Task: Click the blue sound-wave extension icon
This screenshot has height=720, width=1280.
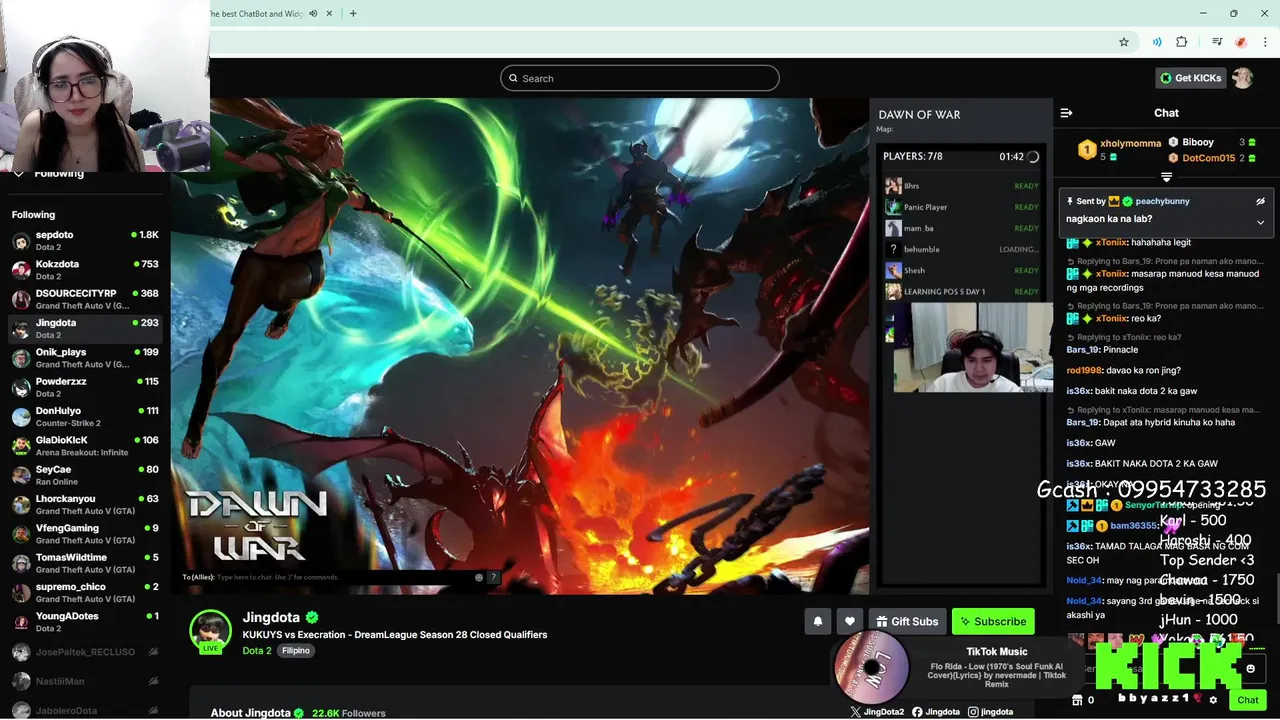Action: tap(1157, 42)
